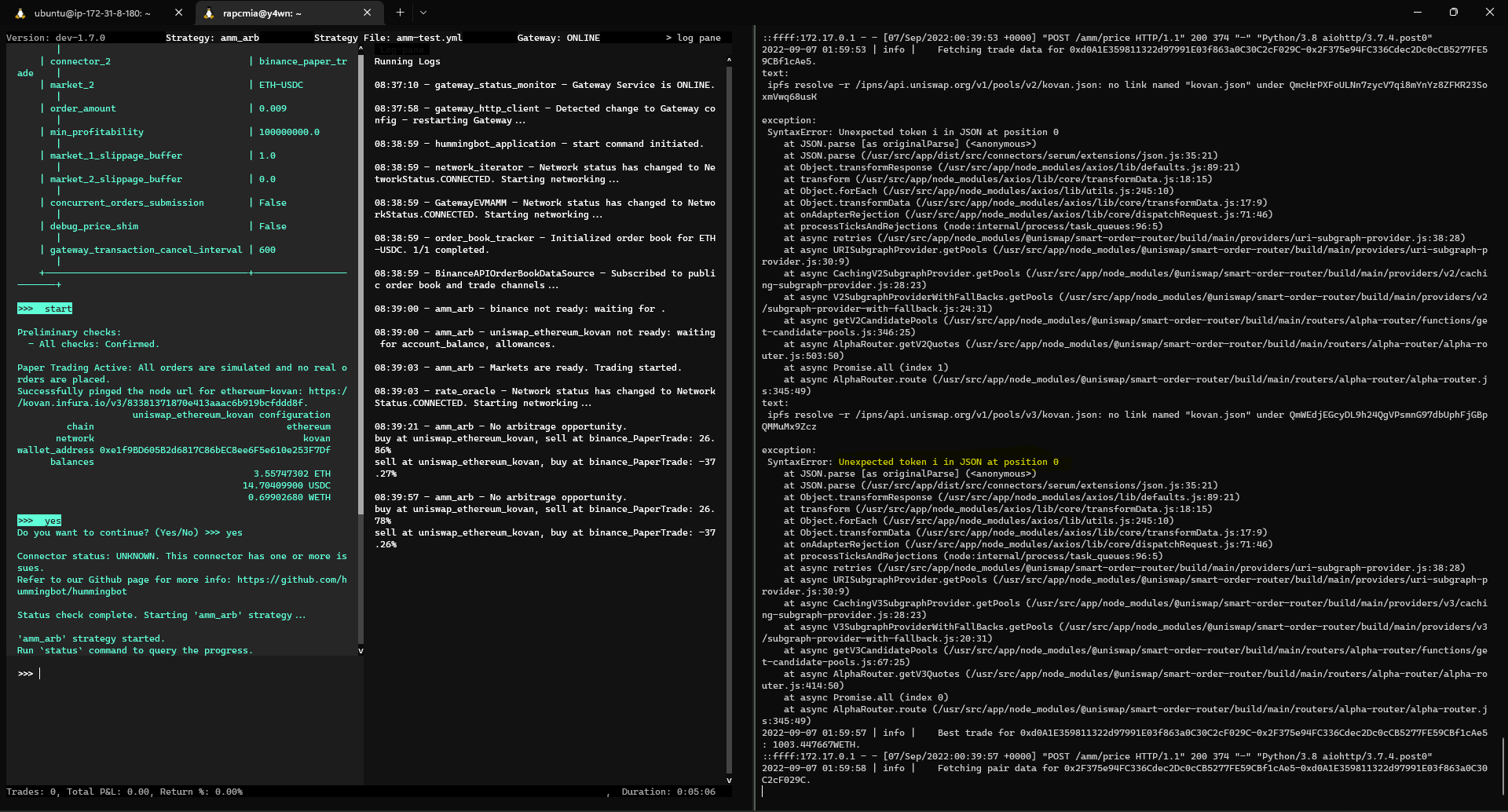
Task: Click the Strategy: amm_arb status item
Action: [x=213, y=37]
